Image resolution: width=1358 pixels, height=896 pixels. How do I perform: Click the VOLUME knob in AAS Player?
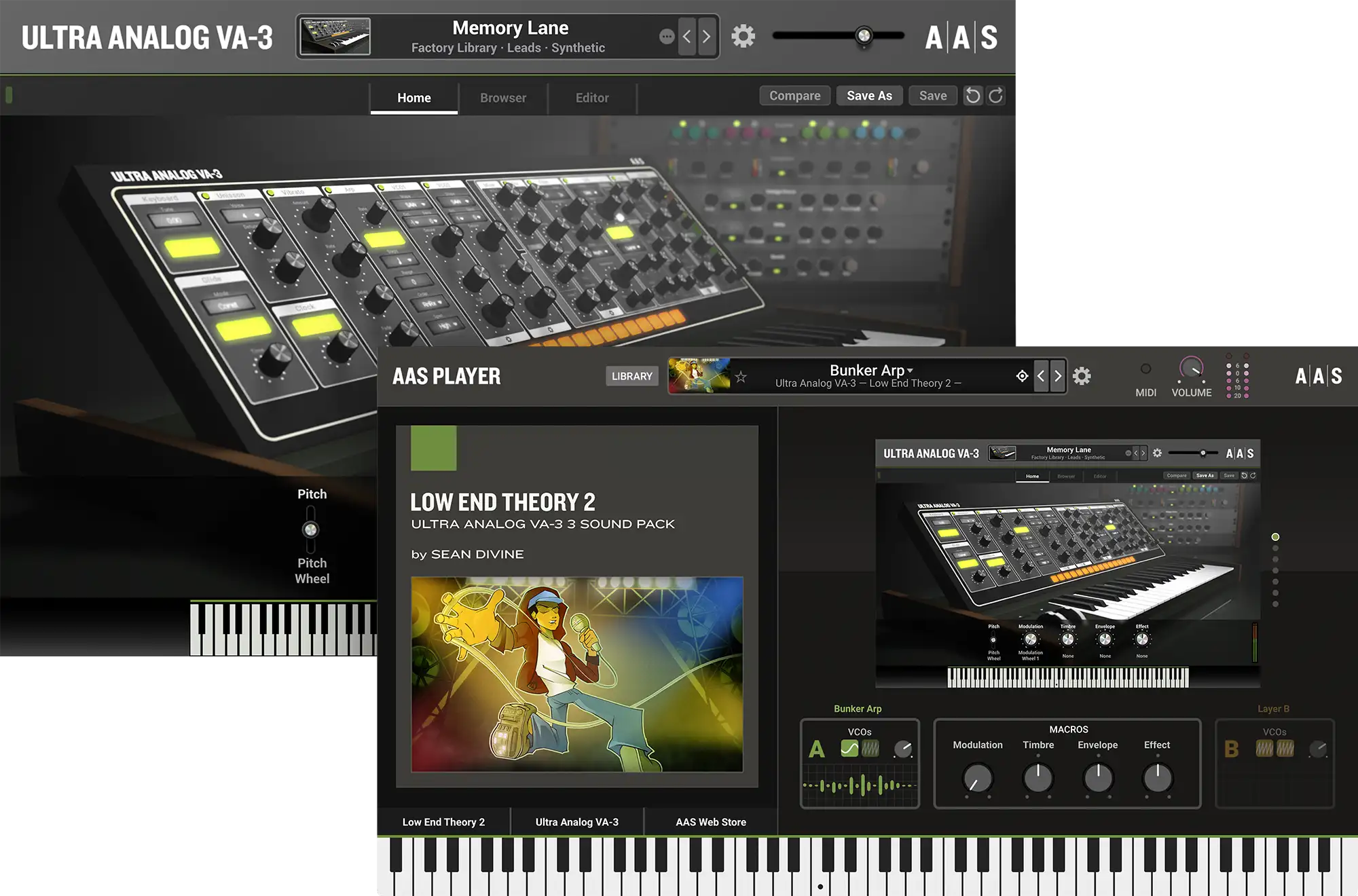tap(1191, 369)
